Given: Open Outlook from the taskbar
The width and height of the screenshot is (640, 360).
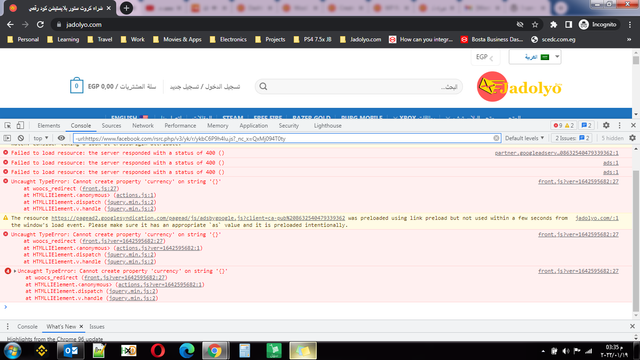Looking at the screenshot, I should pos(71,351).
